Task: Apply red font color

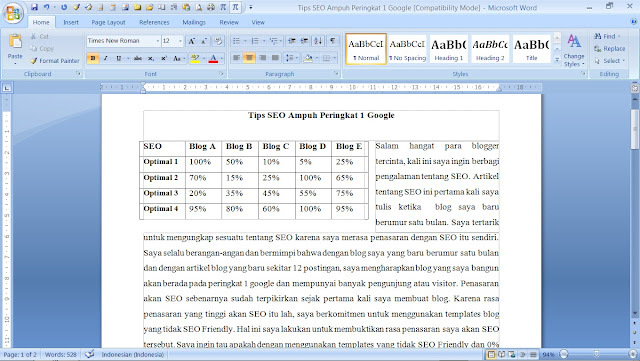Action: (213, 58)
